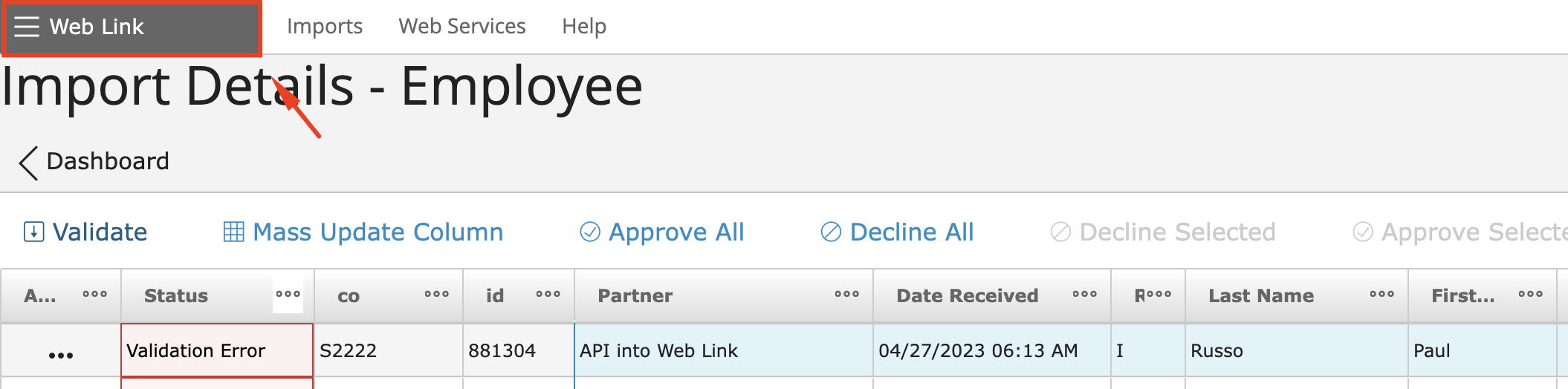Open Date Received column options menu
Image resolution: width=1568 pixels, height=389 pixels.
click(x=1084, y=294)
